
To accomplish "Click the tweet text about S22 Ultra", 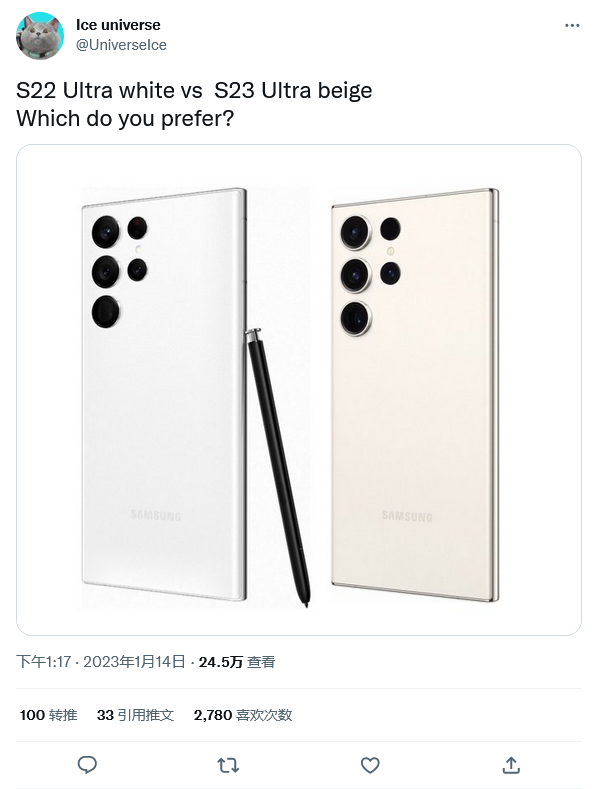I will point(194,104).
